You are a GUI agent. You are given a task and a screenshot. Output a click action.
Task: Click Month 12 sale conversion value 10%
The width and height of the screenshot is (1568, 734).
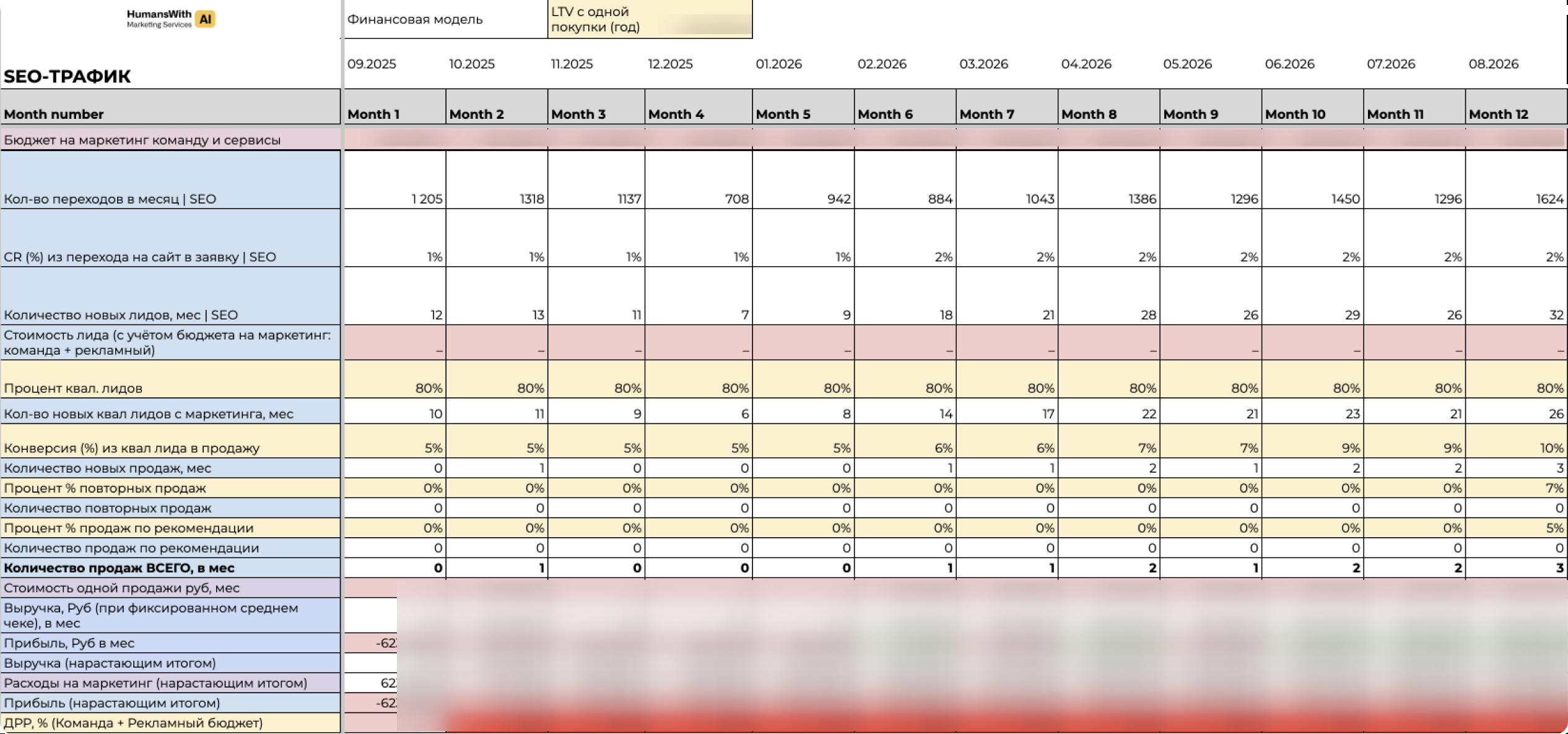coord(1551,447)
